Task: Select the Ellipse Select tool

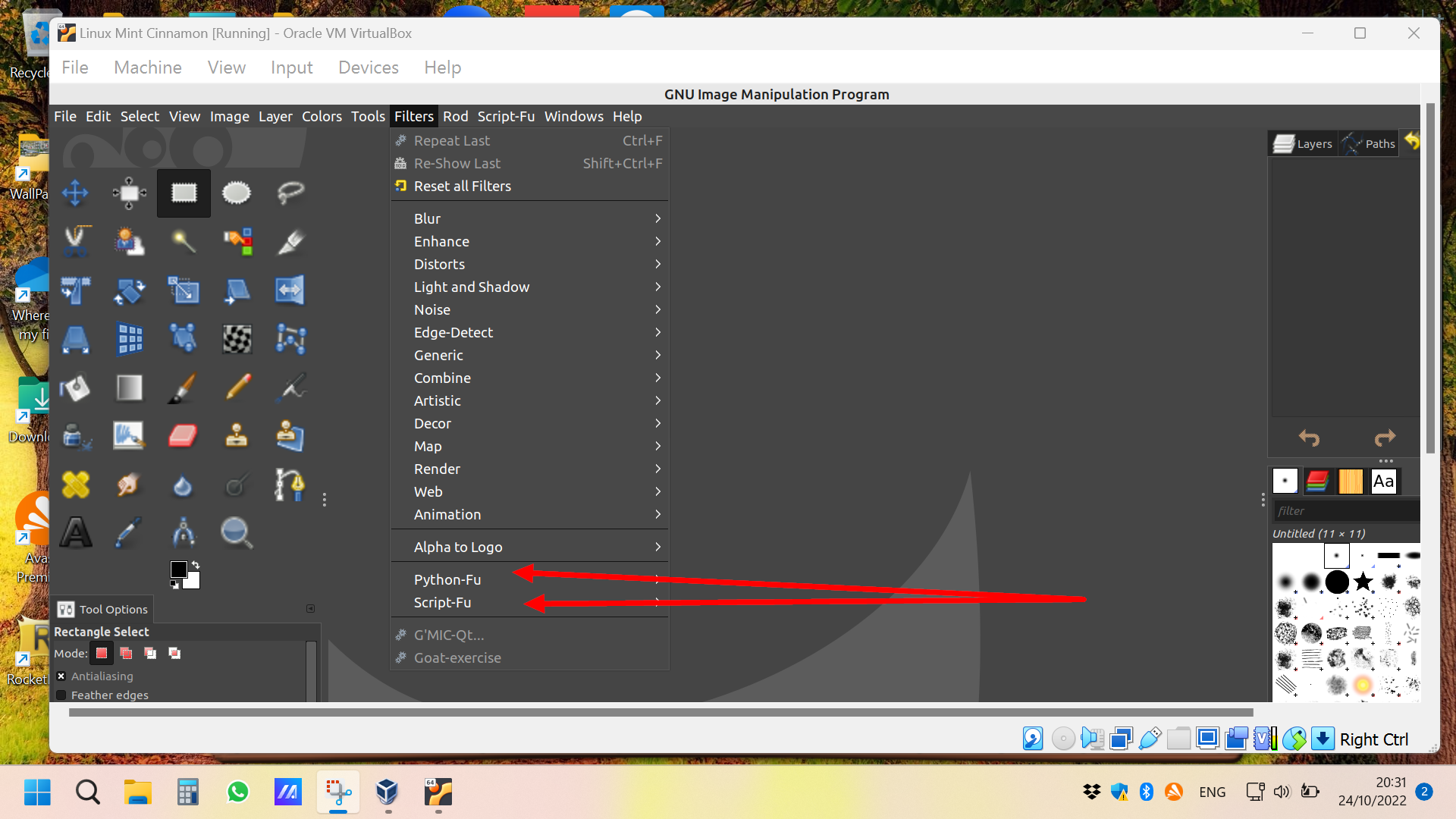Action: 237,193
